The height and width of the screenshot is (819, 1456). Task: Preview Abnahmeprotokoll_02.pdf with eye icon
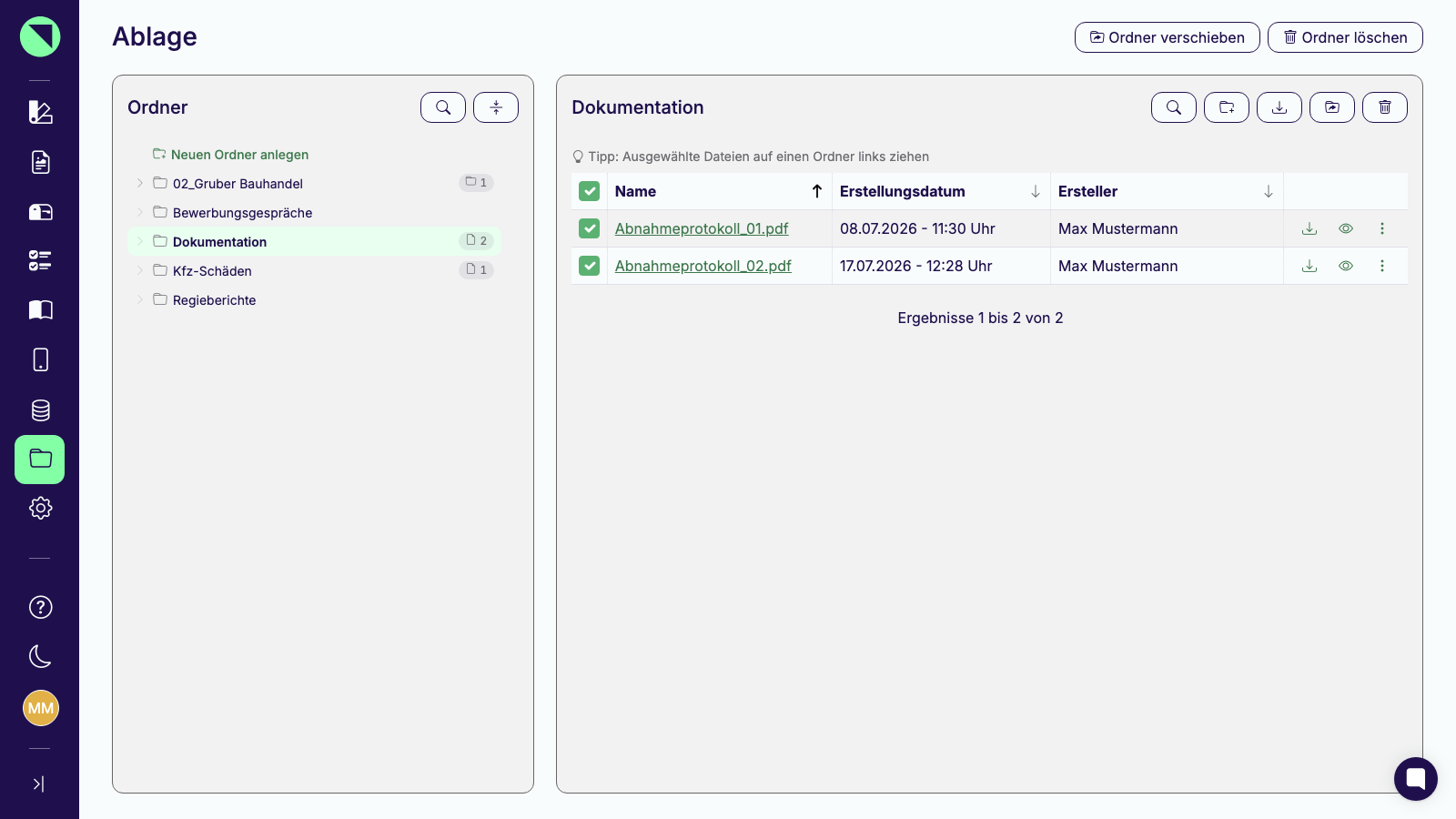coord(1346,266)
